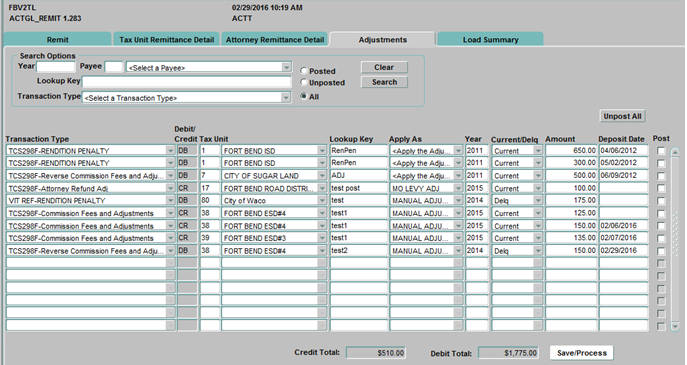The height and width of the screenshot is (365, 687).
Task: Click the 135.00 amount cell
Action: pos(571,238)
